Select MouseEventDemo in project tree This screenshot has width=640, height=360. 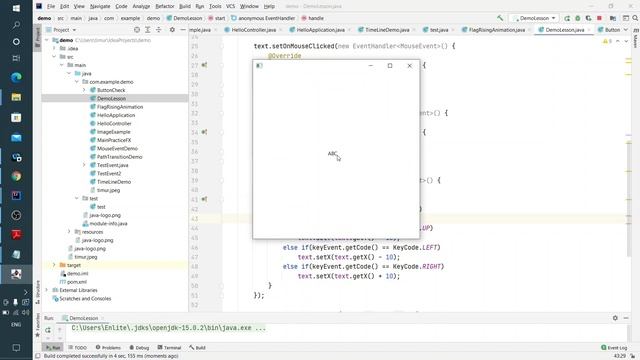pos(117,148)
